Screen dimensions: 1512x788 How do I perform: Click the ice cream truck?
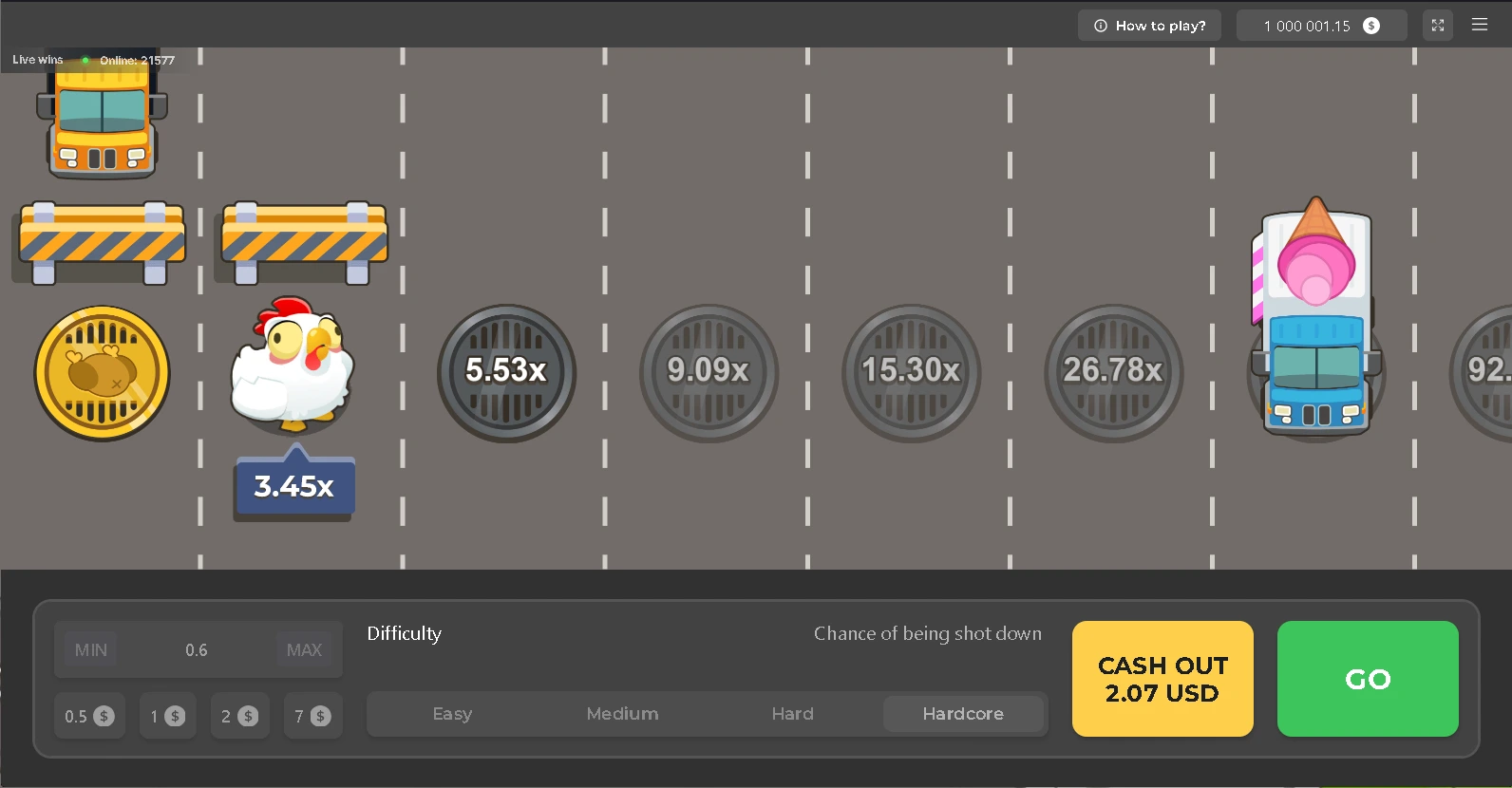1315,318
